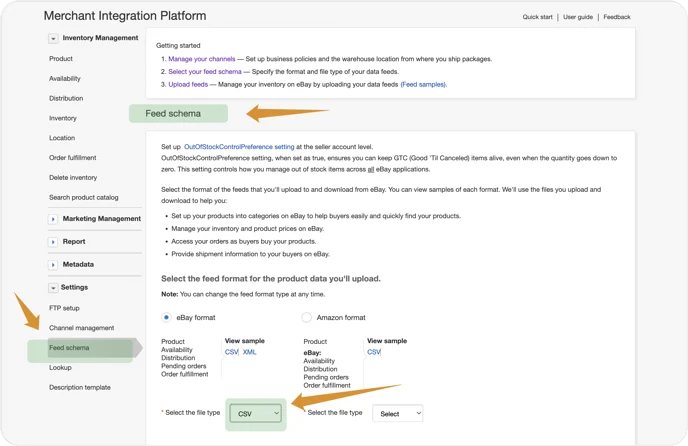The image size is (688, 446).
Task: Click the Settings heading label
Action: click(x=75, y=287)
